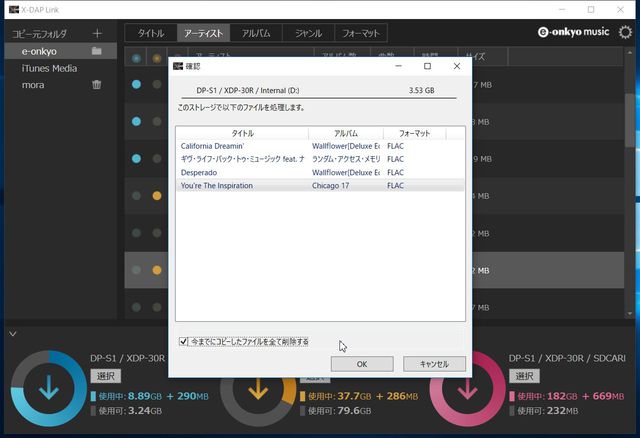The width and height of the screenshot is (640, 438).
Task: Select iTunes Media source folder
Action: click(49, 68)
